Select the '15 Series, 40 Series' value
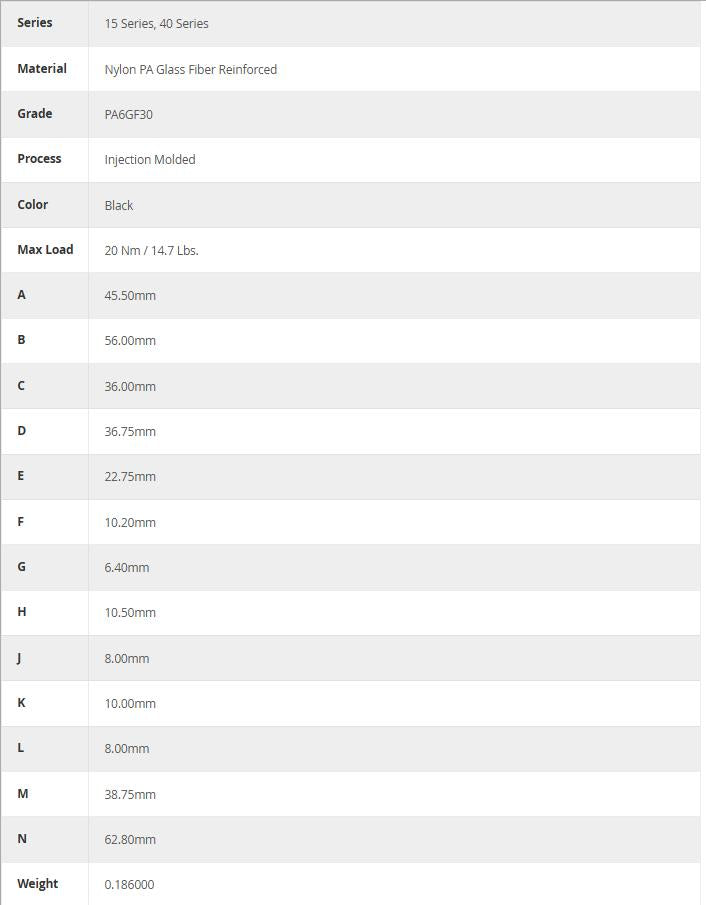This screenshot has width=706, height=905. tap(156, 24)
